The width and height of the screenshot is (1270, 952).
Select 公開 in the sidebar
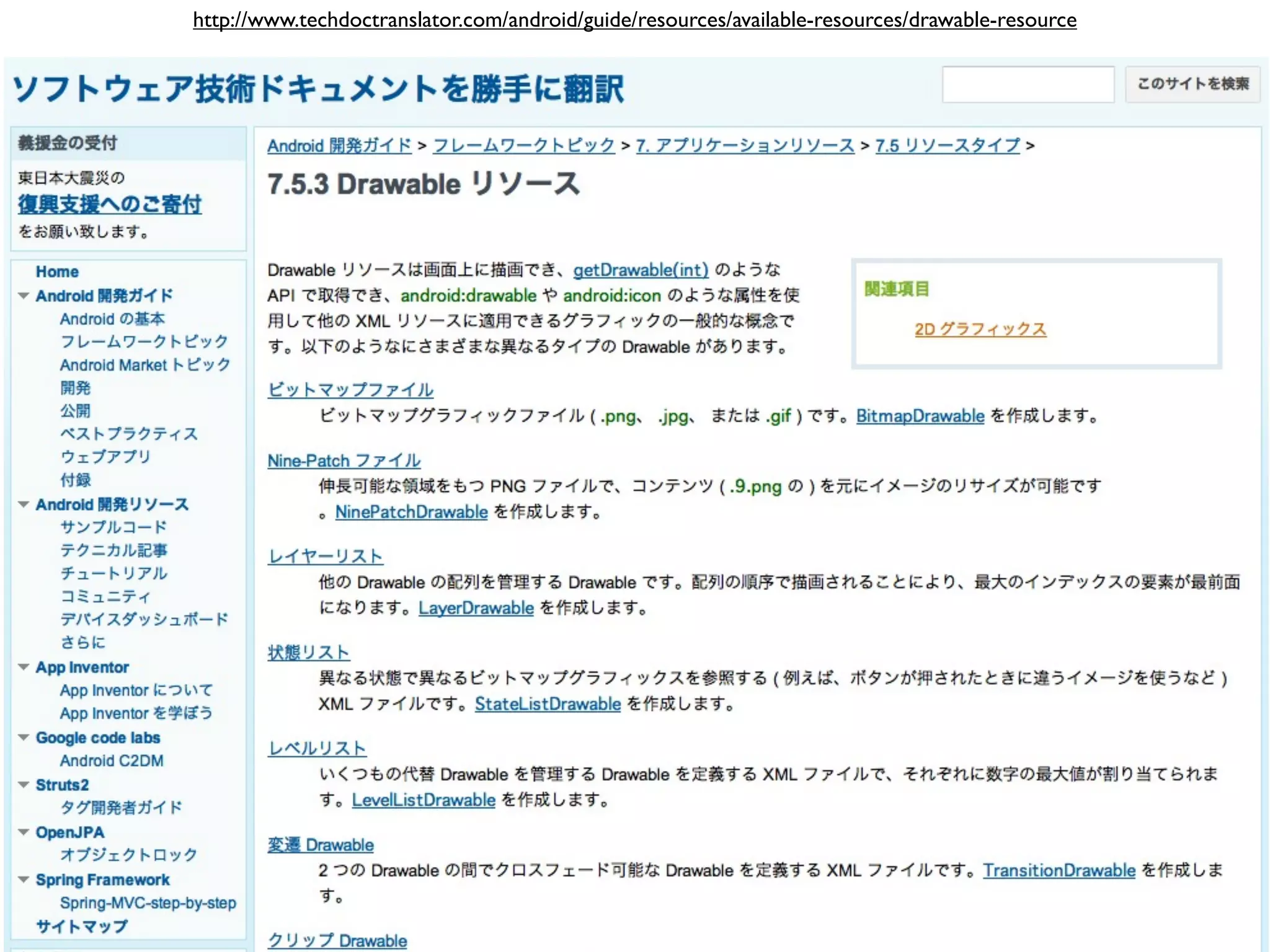[75, 411]
